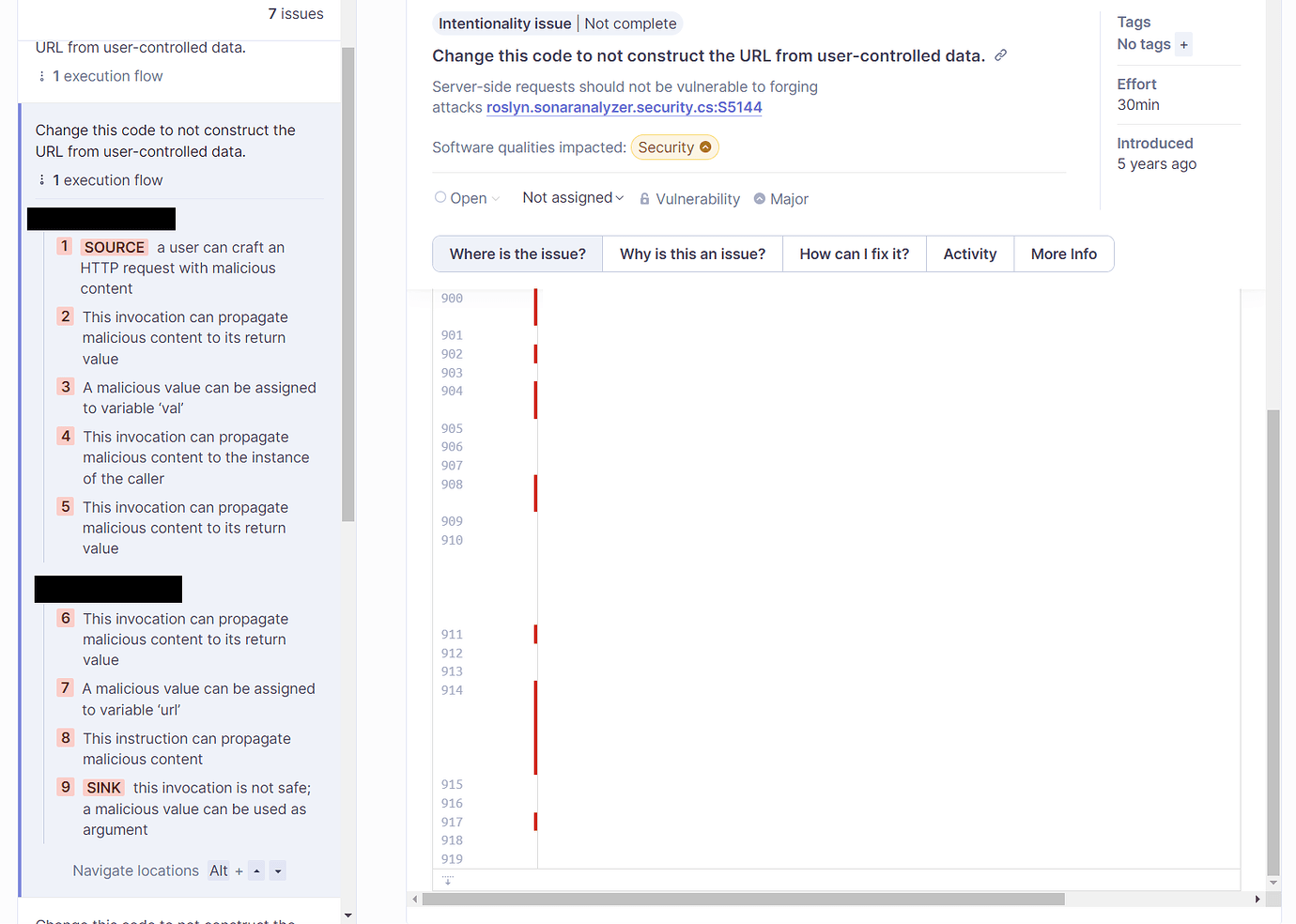Click the Navigate locations up arrow
1296x924 pixels.
click(x=256, y=870)
